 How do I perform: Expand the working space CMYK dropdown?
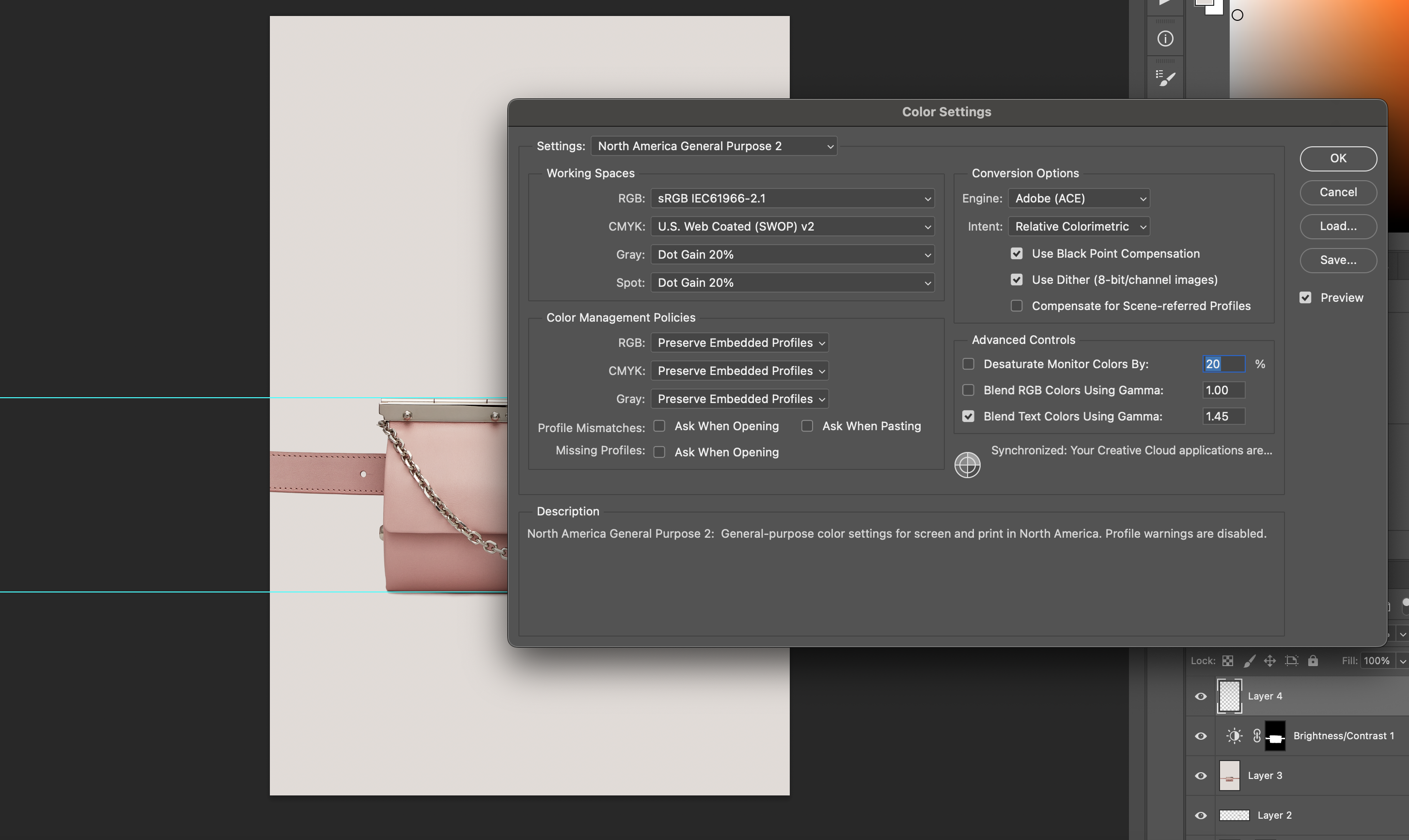[792, 226]
